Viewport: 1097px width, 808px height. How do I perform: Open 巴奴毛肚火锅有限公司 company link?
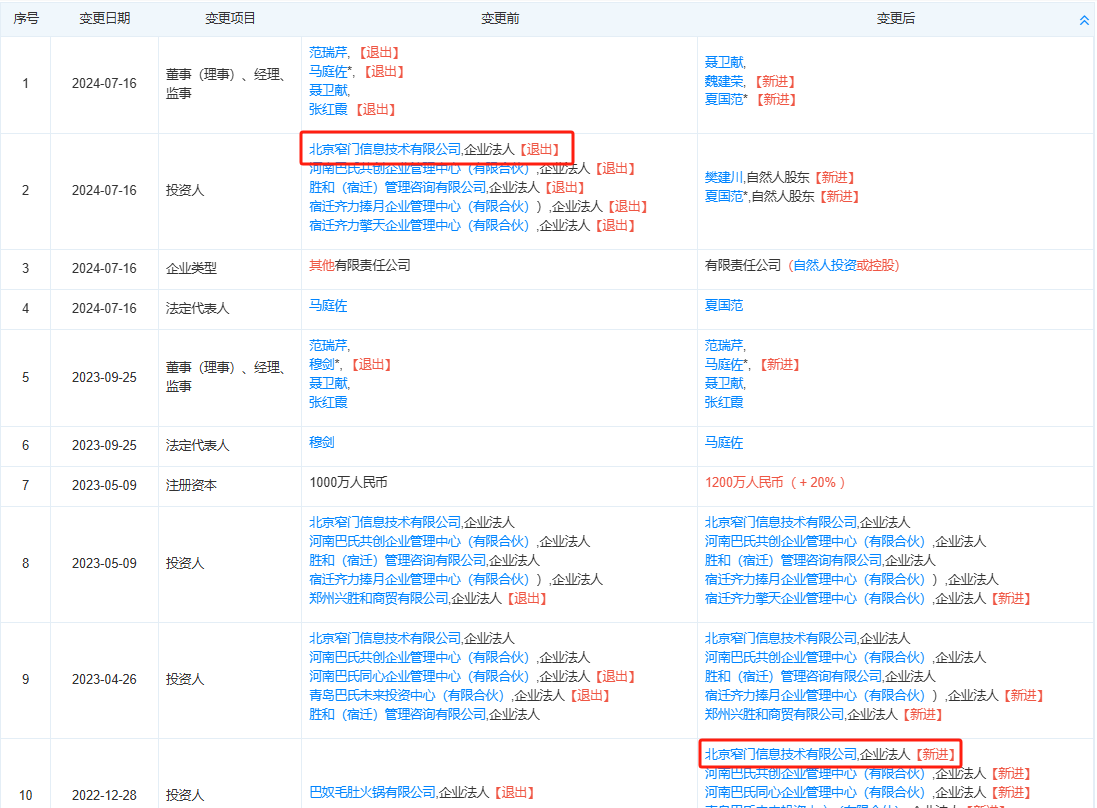click(372, 792)
